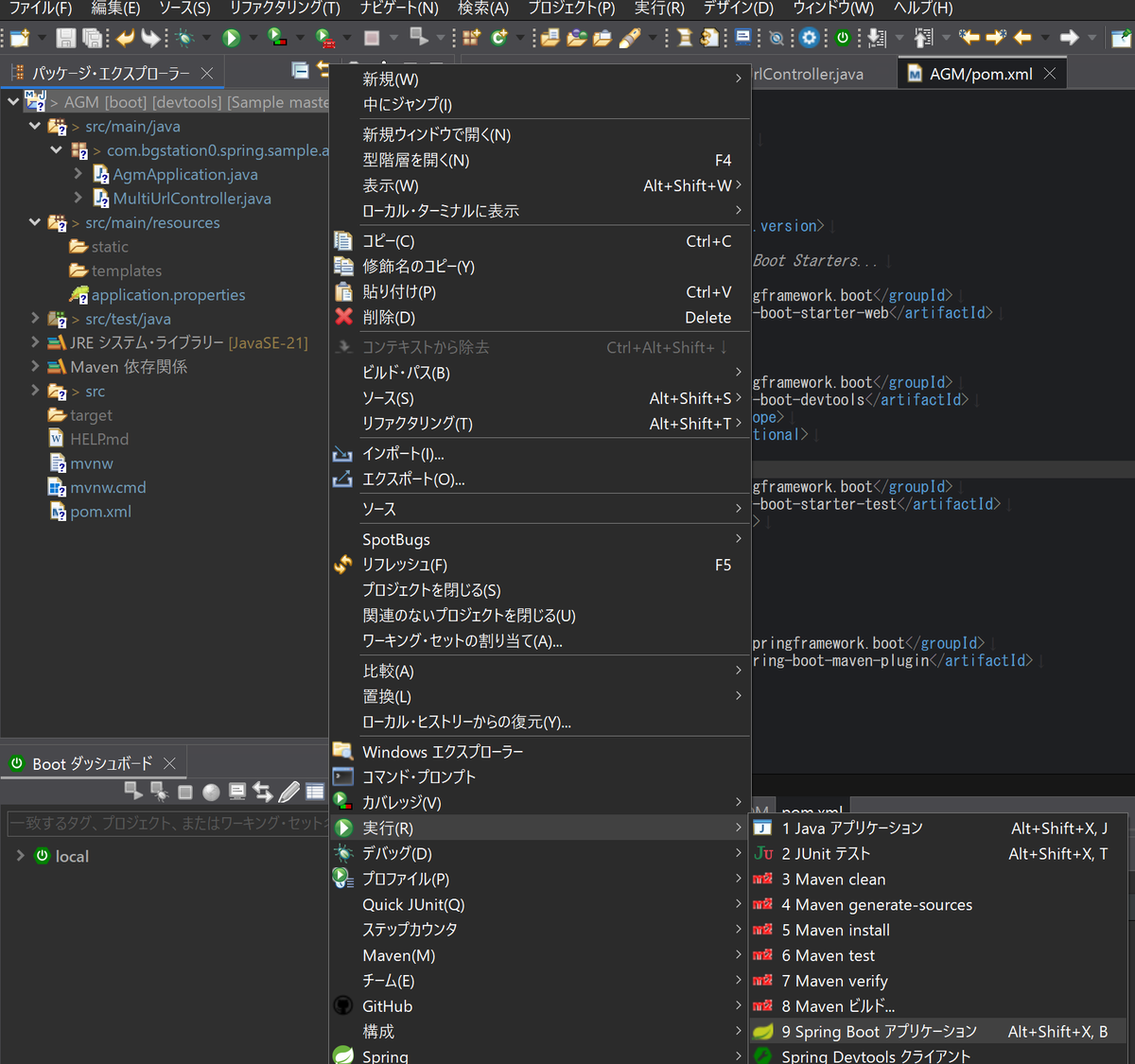The image size is (1135, 1064).
Task: Select 'Windows エクスプローラー' in context menu
Action: pos(539,752)
